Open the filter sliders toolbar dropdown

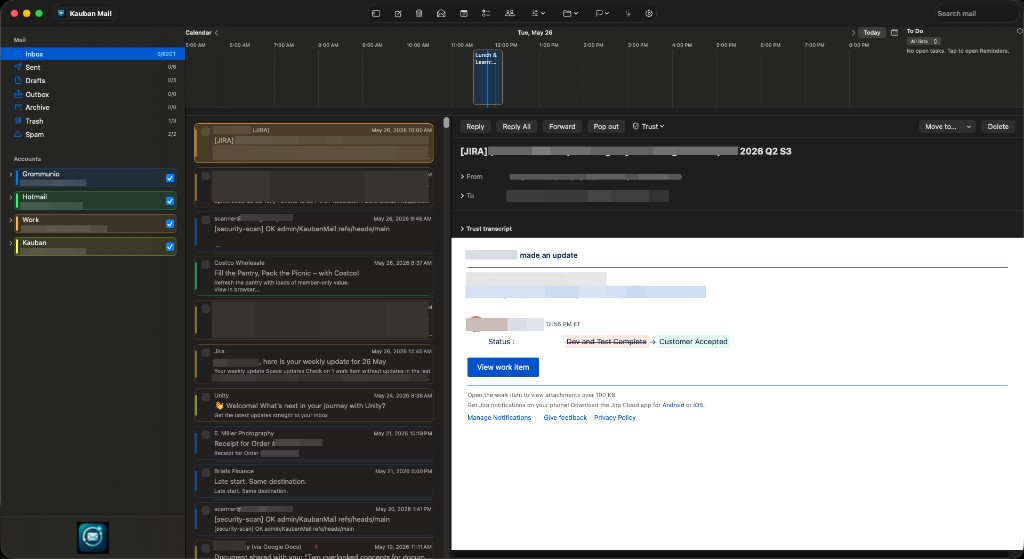pos(538,13)
